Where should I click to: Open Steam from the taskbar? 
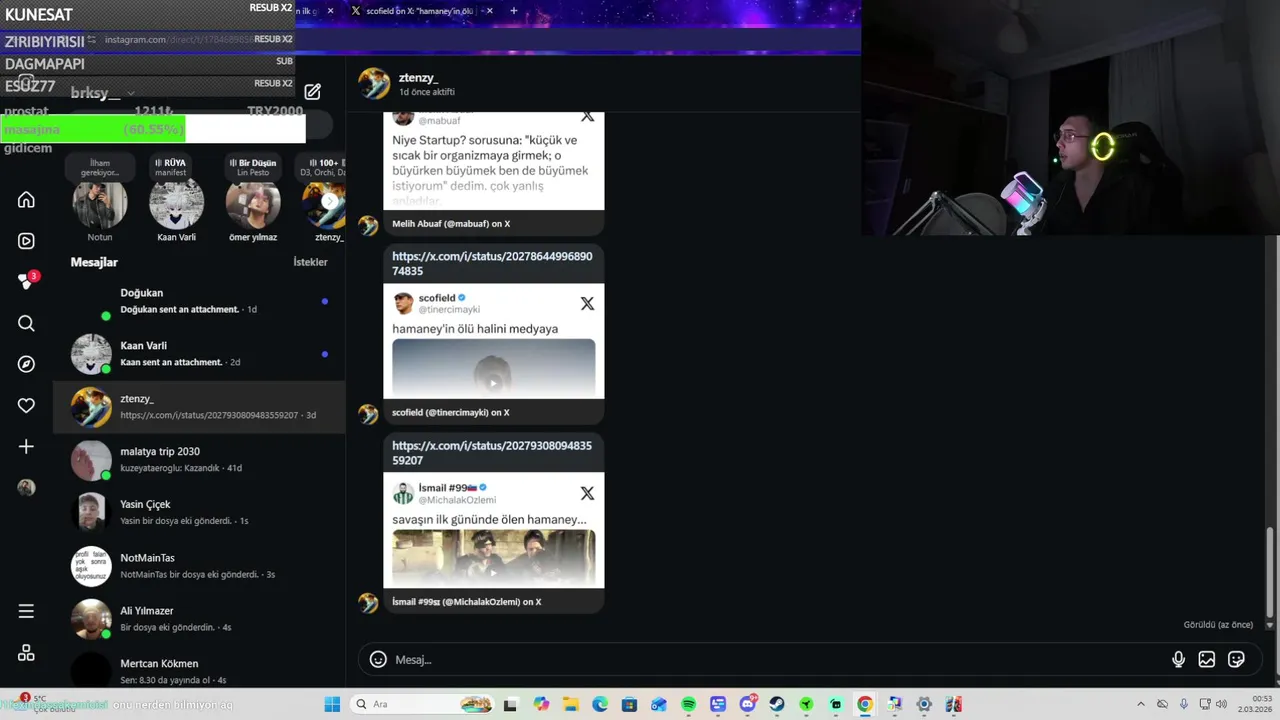776,704
